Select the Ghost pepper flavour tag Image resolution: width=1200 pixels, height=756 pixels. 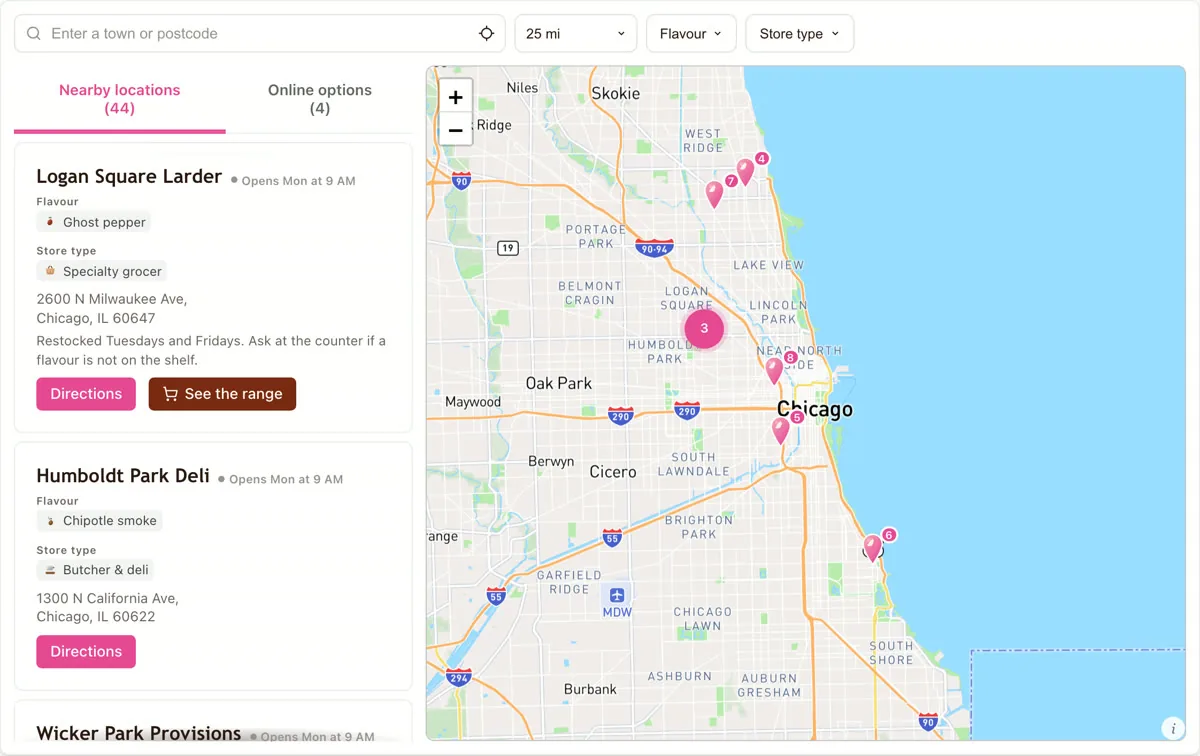pos(94,222)
